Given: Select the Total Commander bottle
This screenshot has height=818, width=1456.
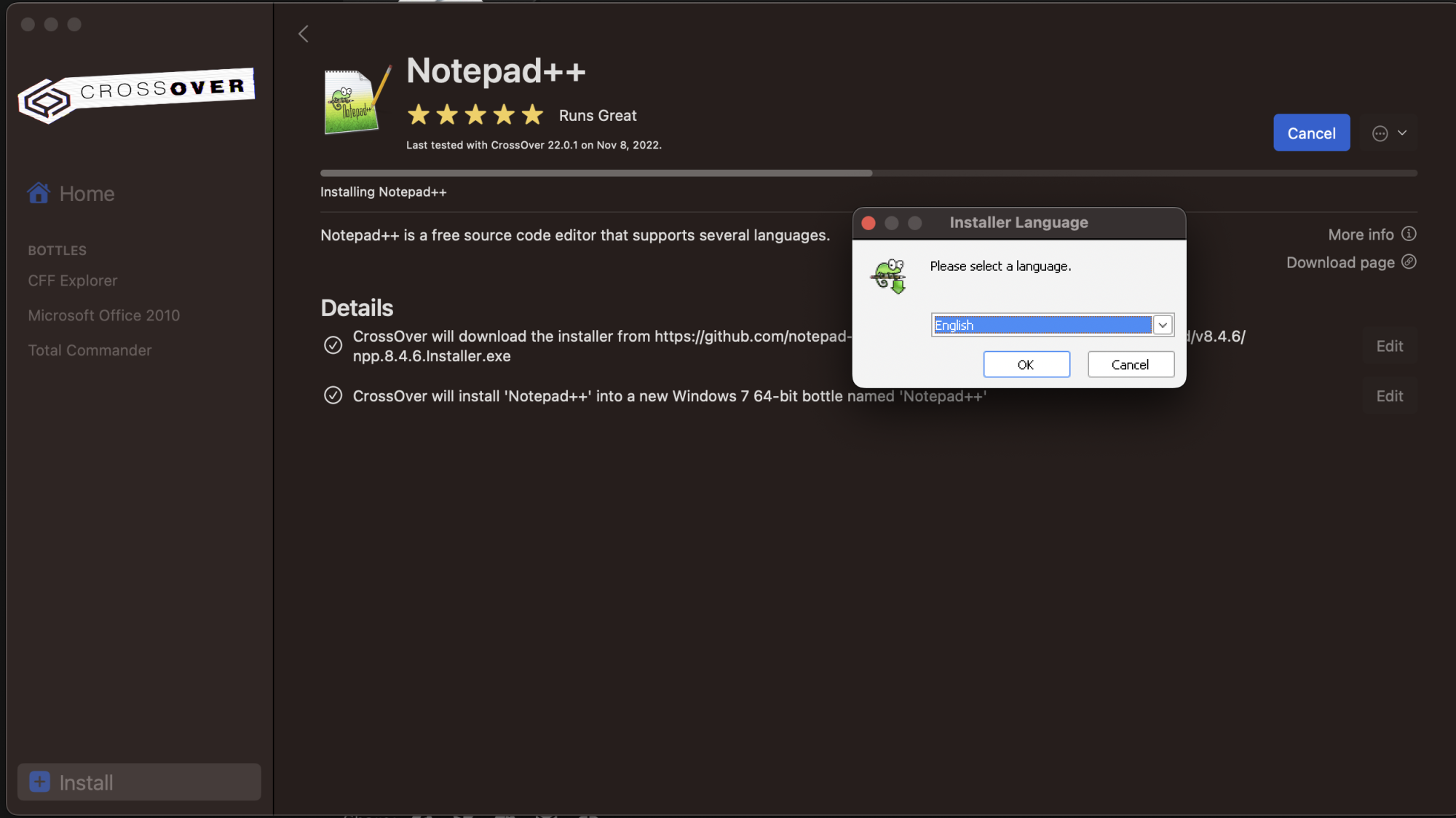Looking at the screenshot, I should click(90, 350).
